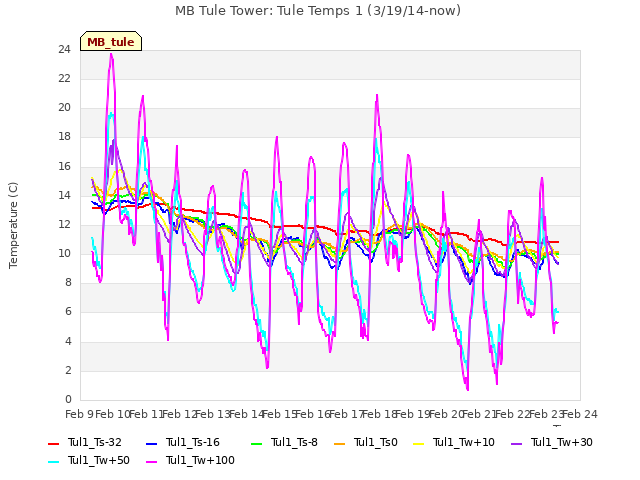Viewport: 640px width, 480px height.
Task: Select the Tul1_Tw+10 legend label
Action: 464,442
